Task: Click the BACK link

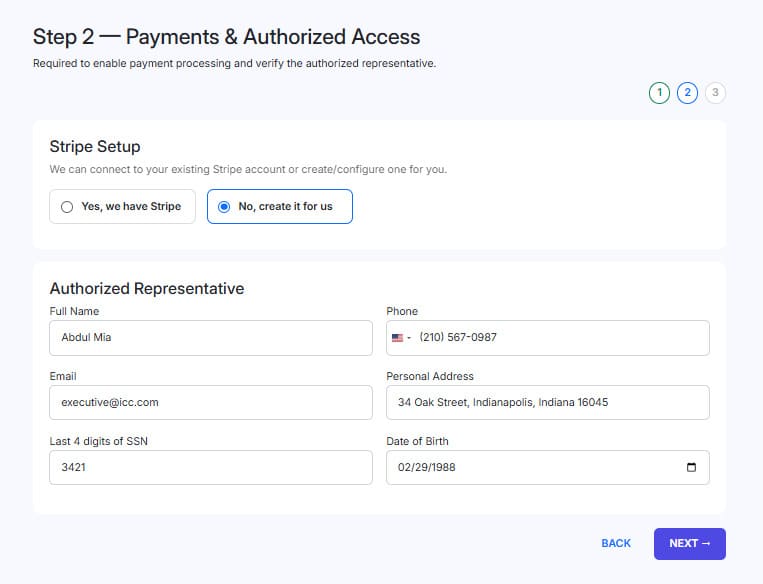Action: (616, 543)
